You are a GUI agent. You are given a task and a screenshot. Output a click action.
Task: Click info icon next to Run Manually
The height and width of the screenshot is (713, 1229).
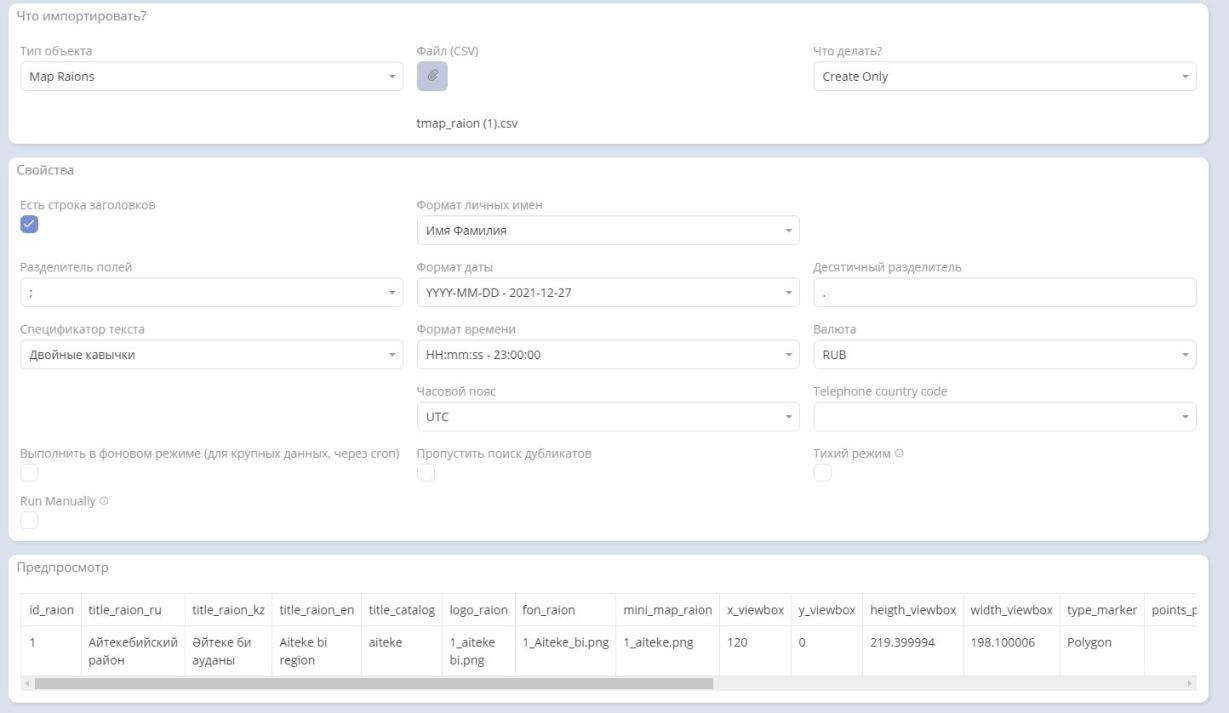(104, 501)
